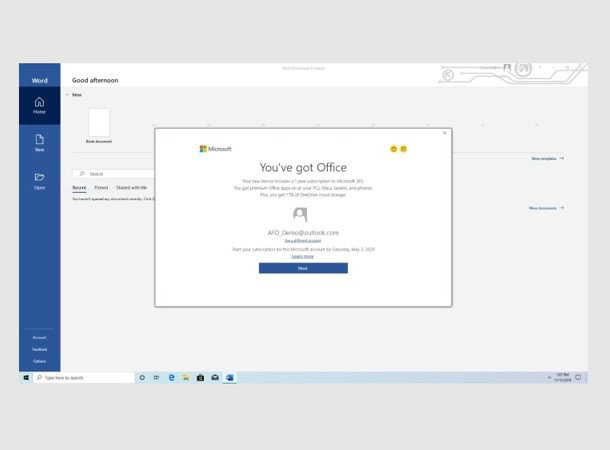610x450 pixels.
Task: Show hidden system tray icons
Action: click(x=549, y=377)
